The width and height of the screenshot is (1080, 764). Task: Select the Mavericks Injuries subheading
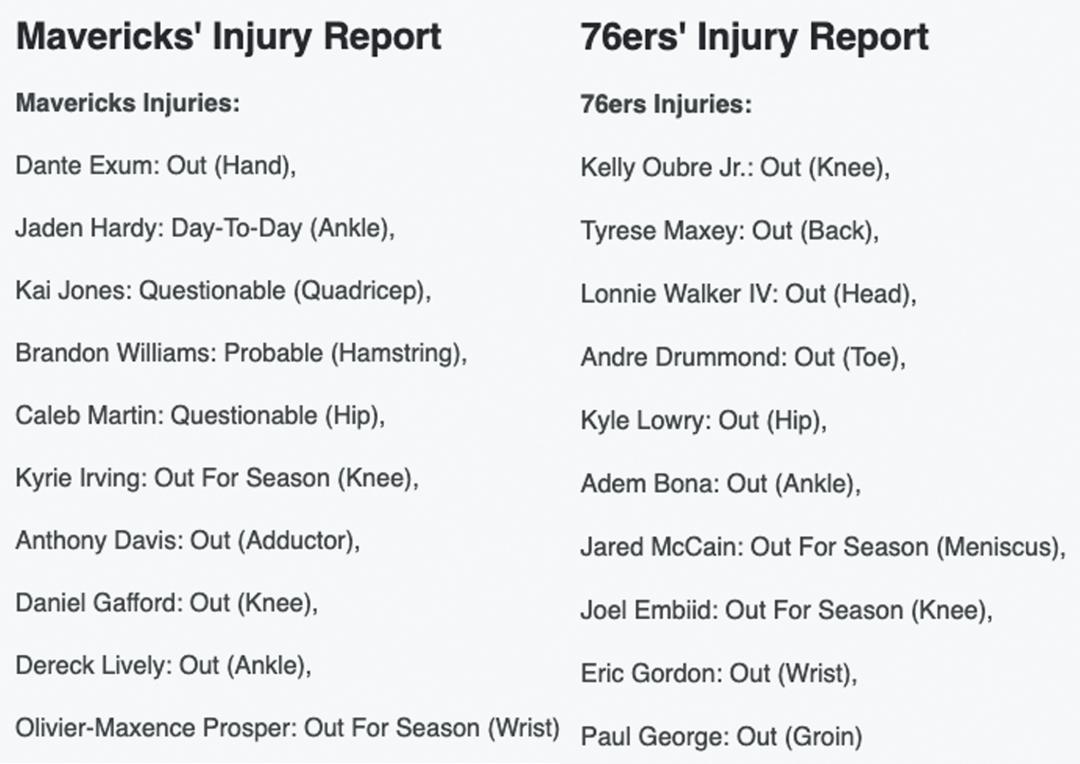pos(127,103)
